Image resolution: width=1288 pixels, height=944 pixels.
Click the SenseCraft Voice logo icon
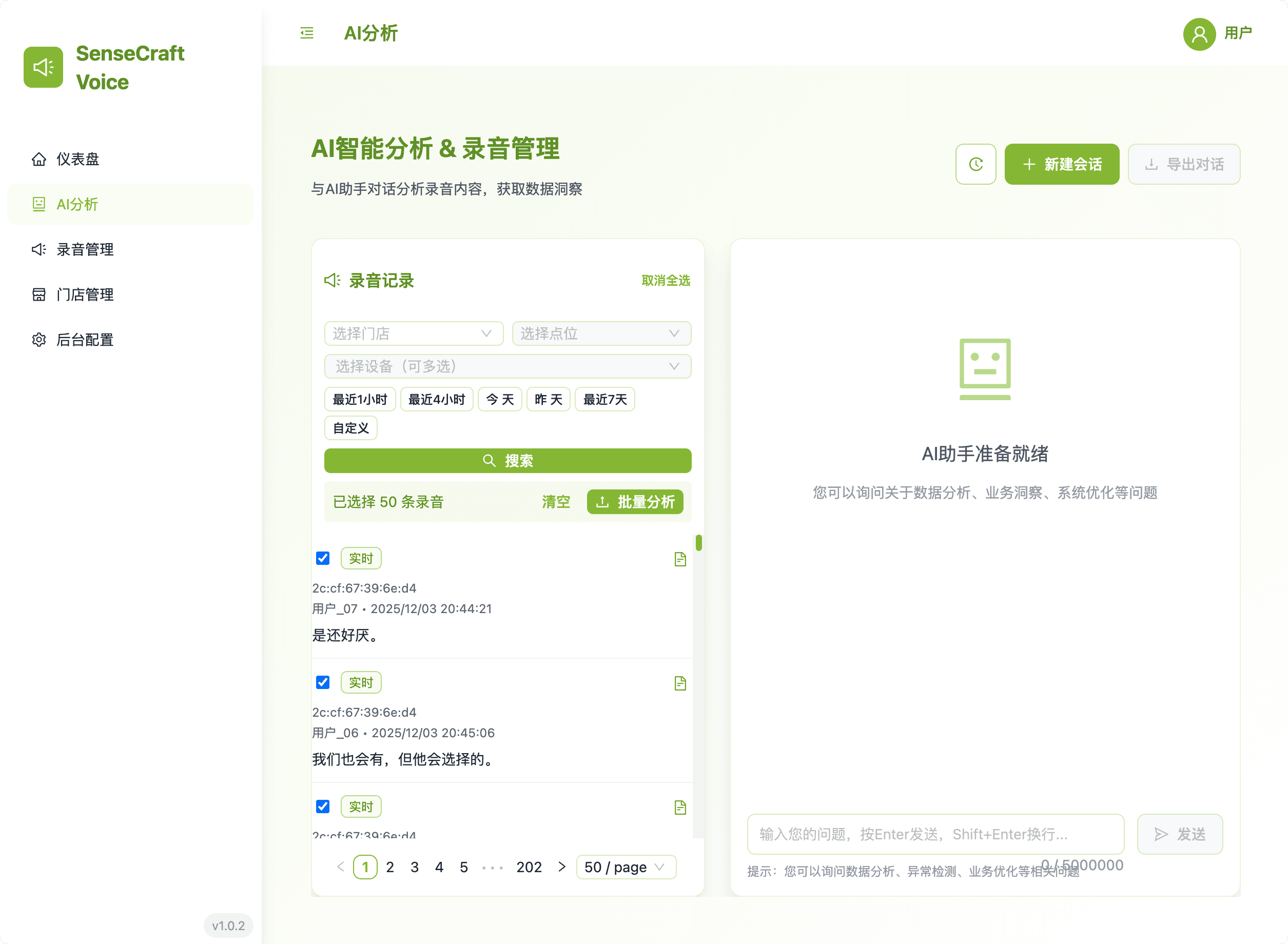pos(44,67)
